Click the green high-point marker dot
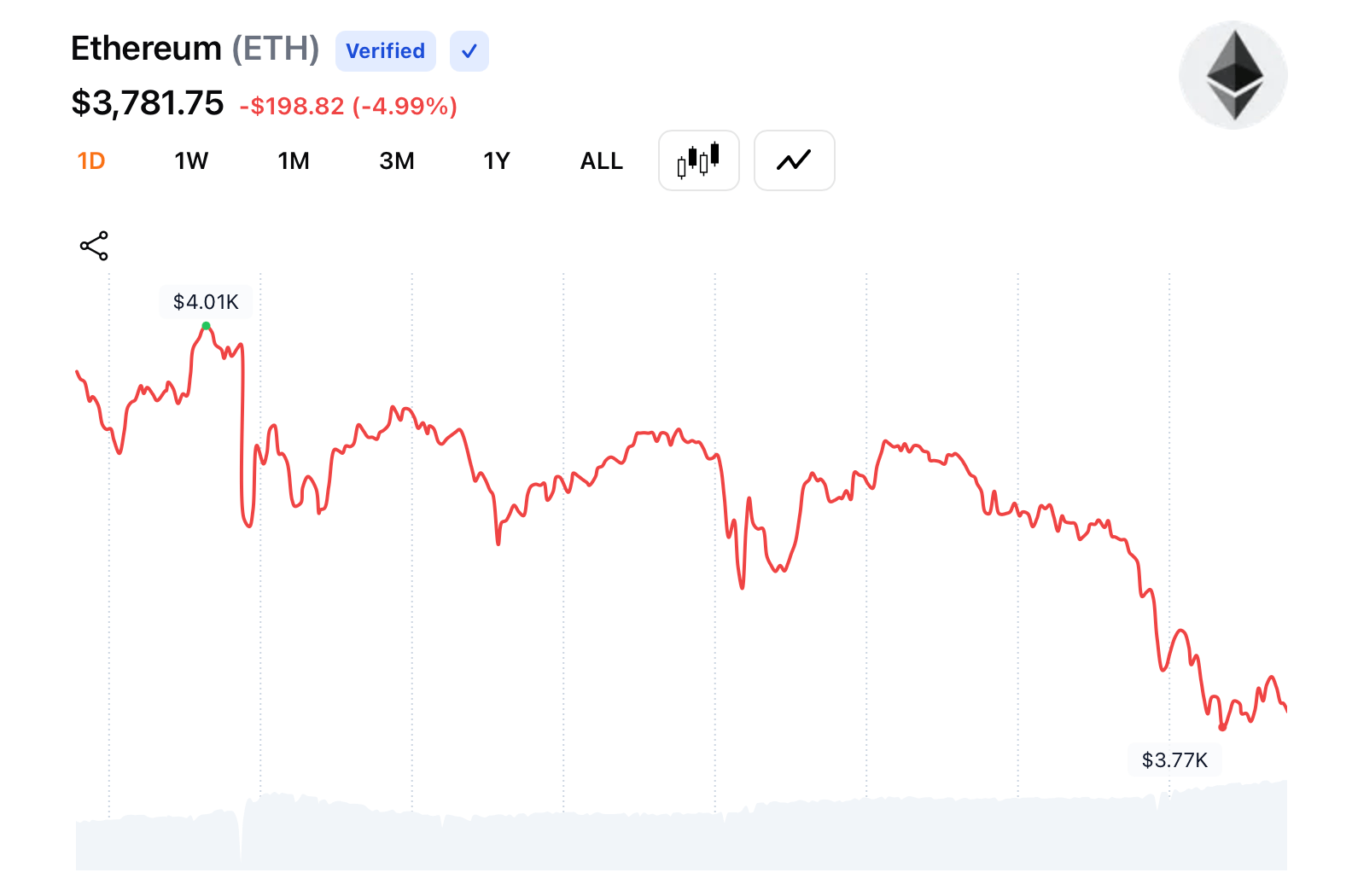1352x896 pixels. pyautogui.click(x=206, y=326)
